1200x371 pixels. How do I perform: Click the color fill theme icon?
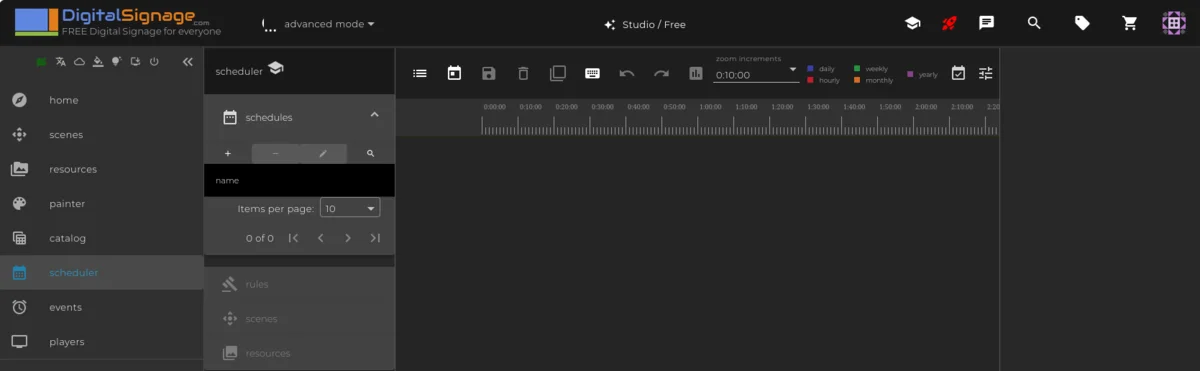tap(97, 62)
